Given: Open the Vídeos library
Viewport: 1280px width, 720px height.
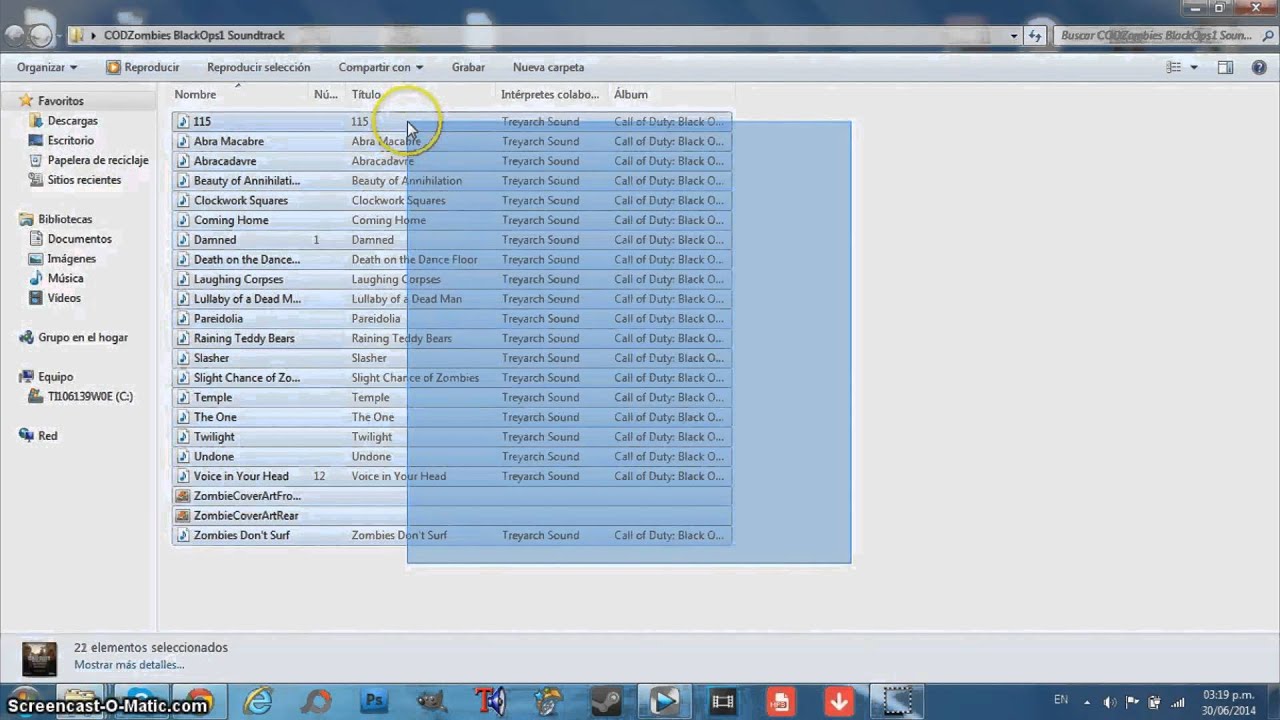Looking at the screenshot, I should tap(64, 298).
